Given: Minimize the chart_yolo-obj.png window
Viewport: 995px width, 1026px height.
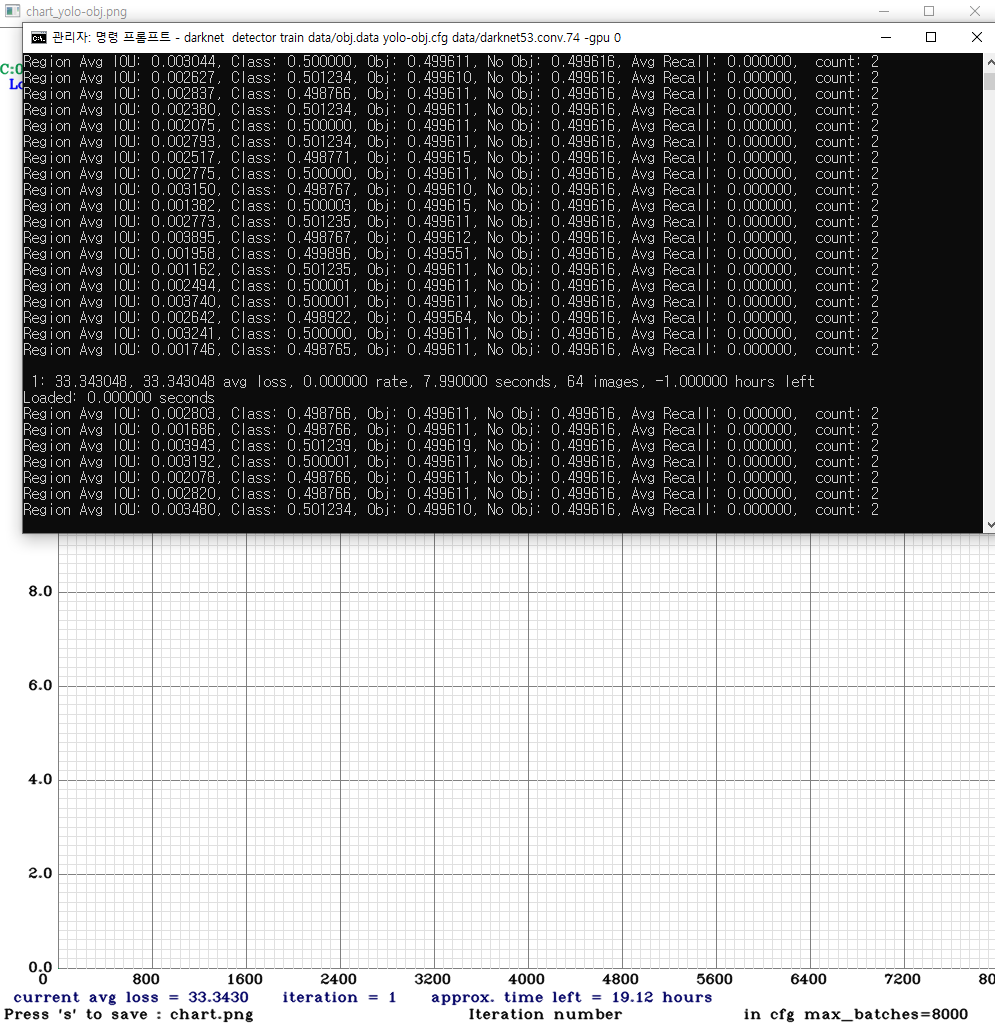Looking at the screenshot, I should tap(884, 11).
